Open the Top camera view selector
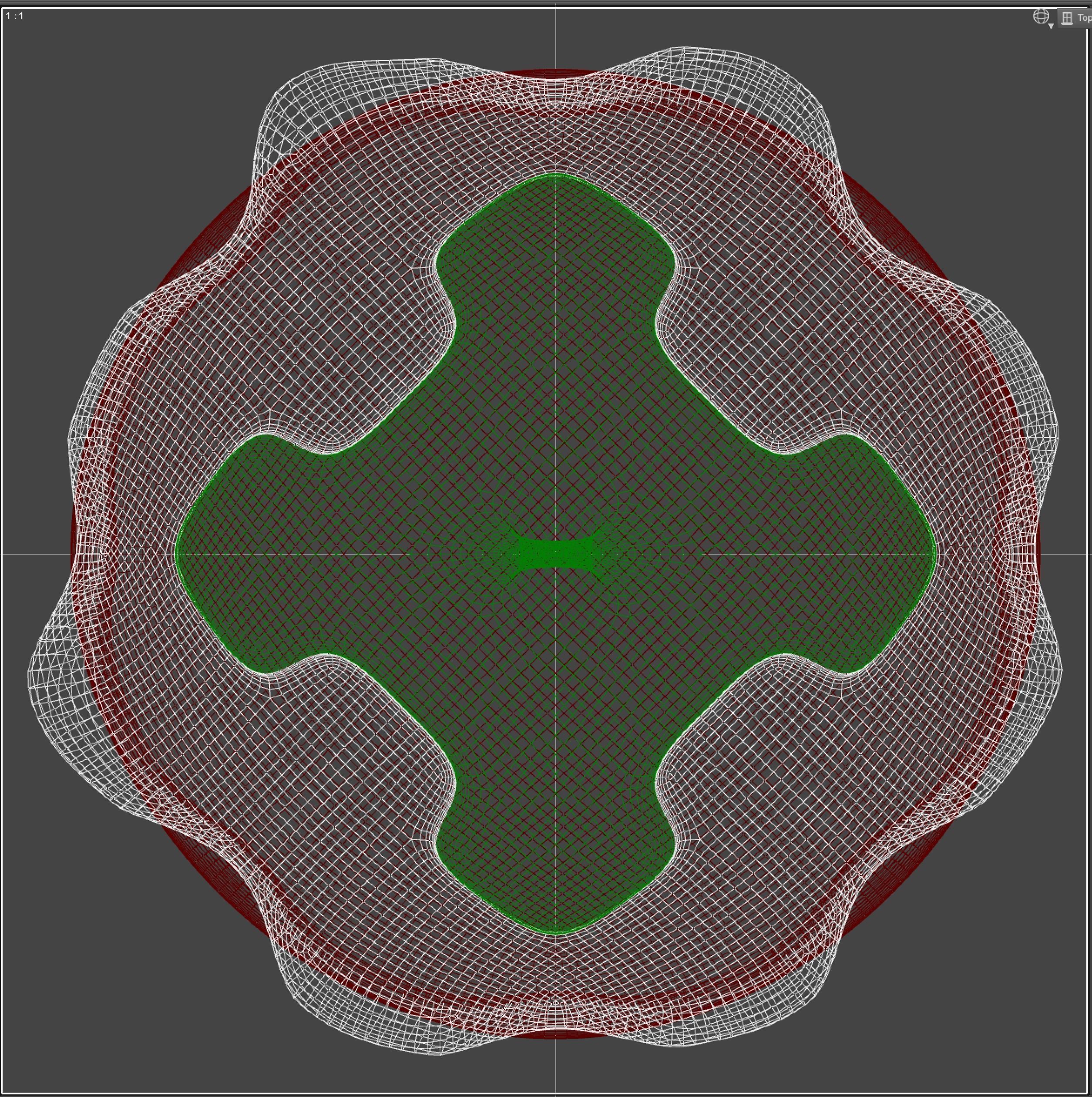Screen dimensions: 1092x1097 (1075, 18)
